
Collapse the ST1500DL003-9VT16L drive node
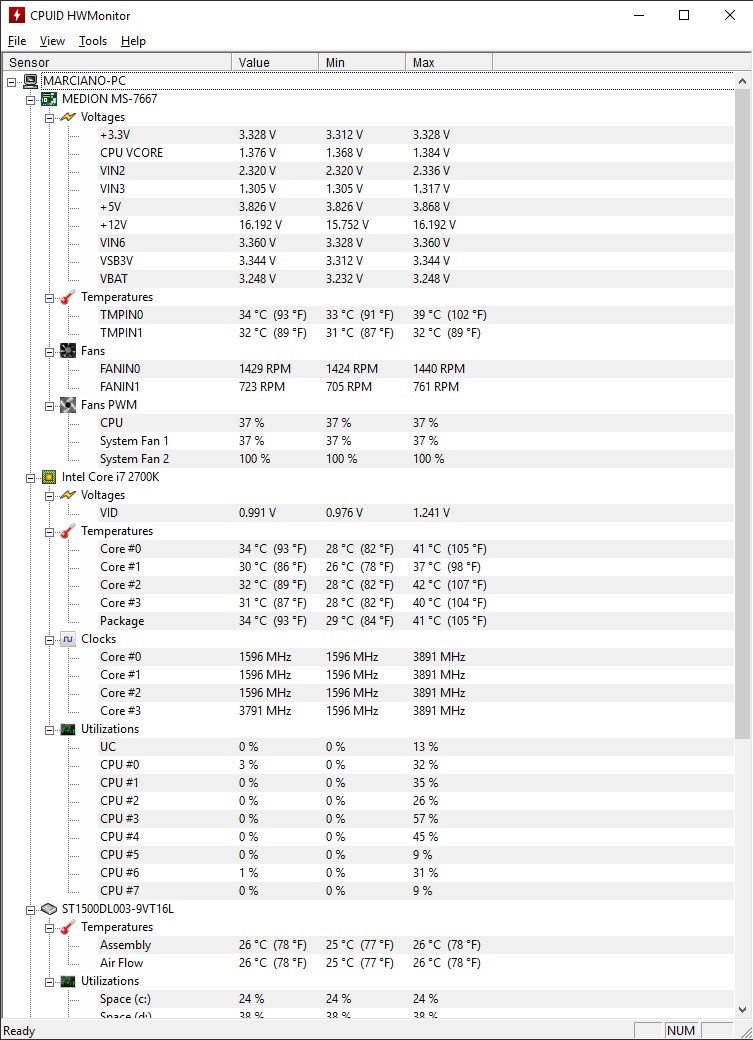(x=31, y=910)
